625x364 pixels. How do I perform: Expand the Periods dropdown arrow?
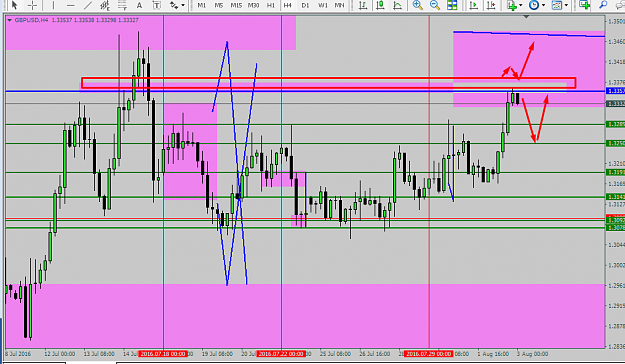(x=543, y=5)
